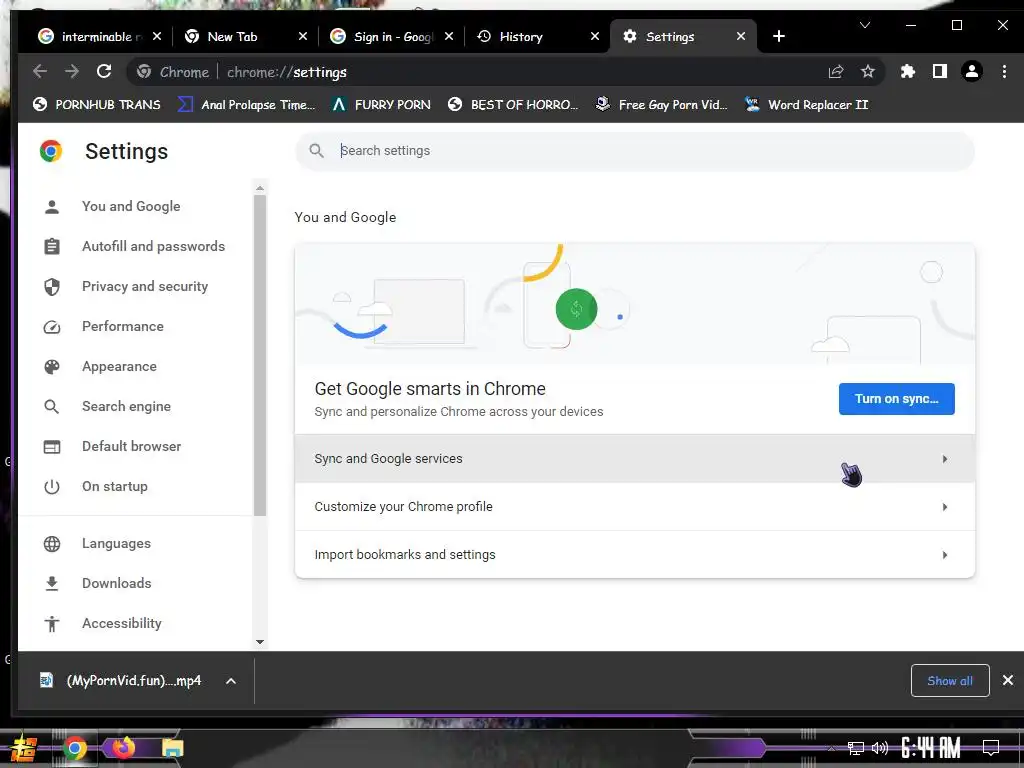Open the Extensions puzzle icon

pos(908,71)
